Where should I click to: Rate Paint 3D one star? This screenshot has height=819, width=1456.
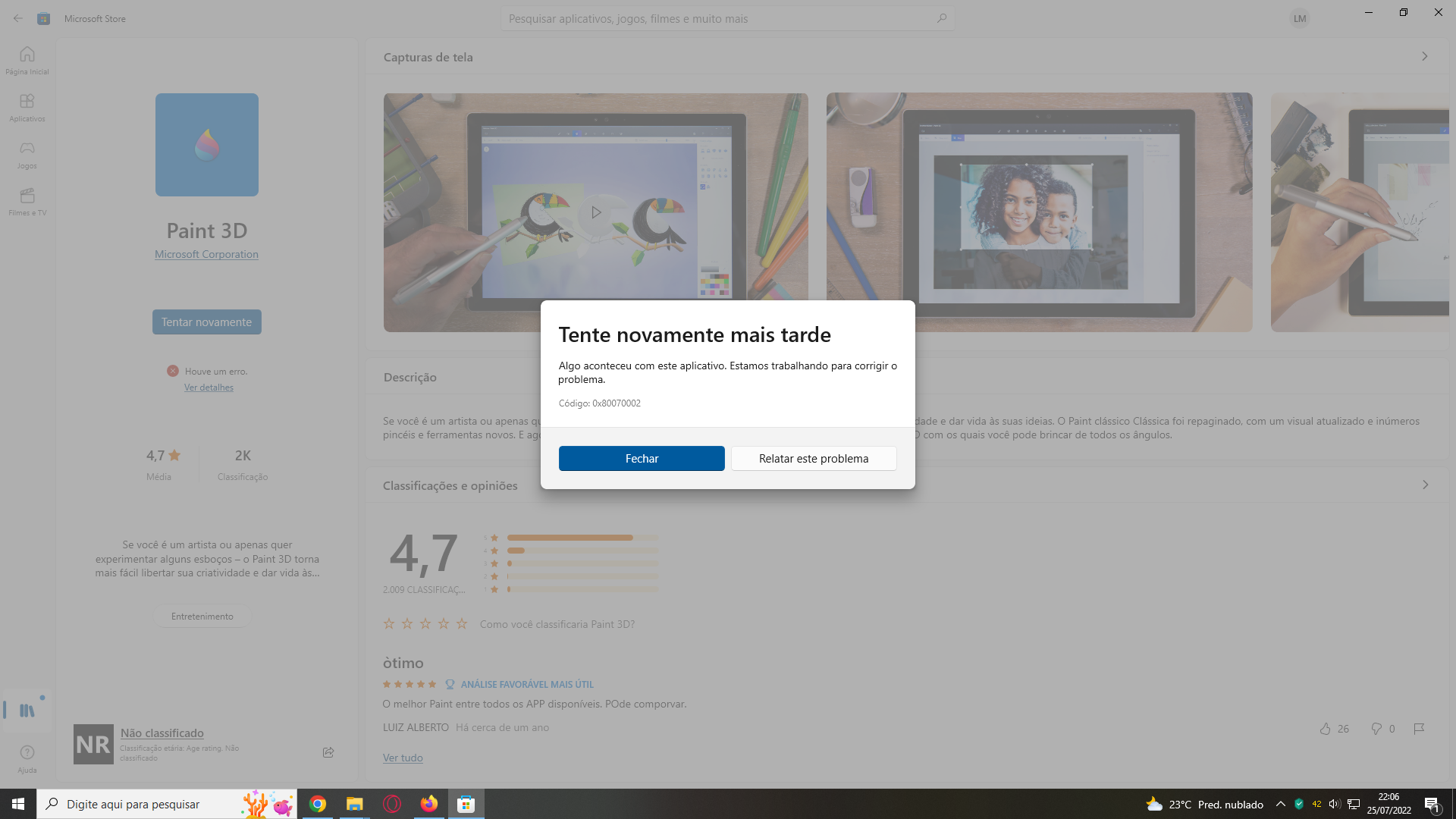(389, 623)
